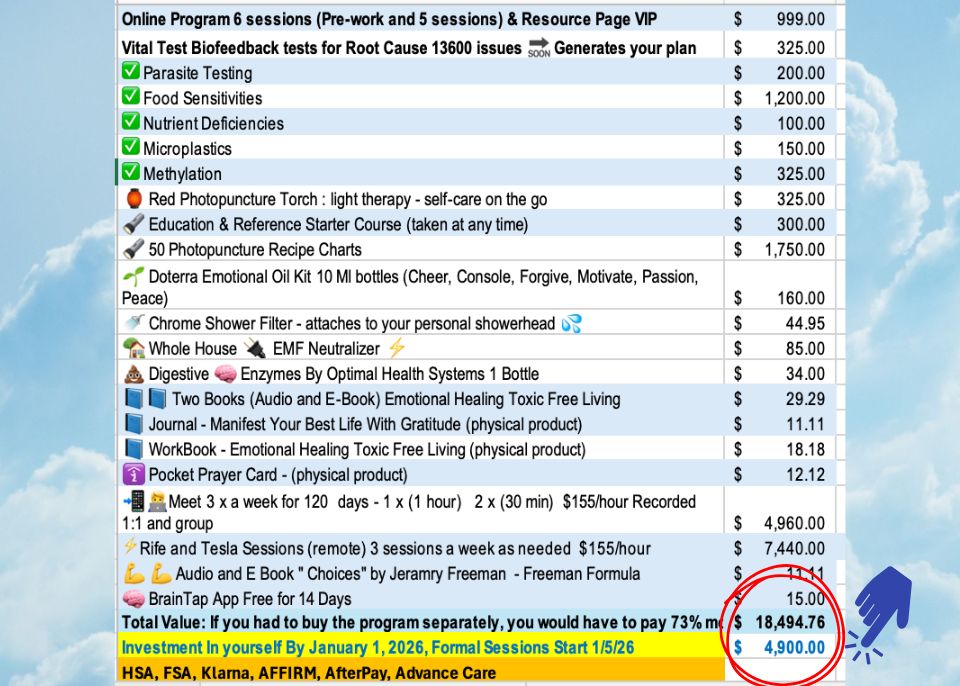Screen dimensions: 960x686
Task: Click the brain emoji before Enzymes
Action: 225,374
